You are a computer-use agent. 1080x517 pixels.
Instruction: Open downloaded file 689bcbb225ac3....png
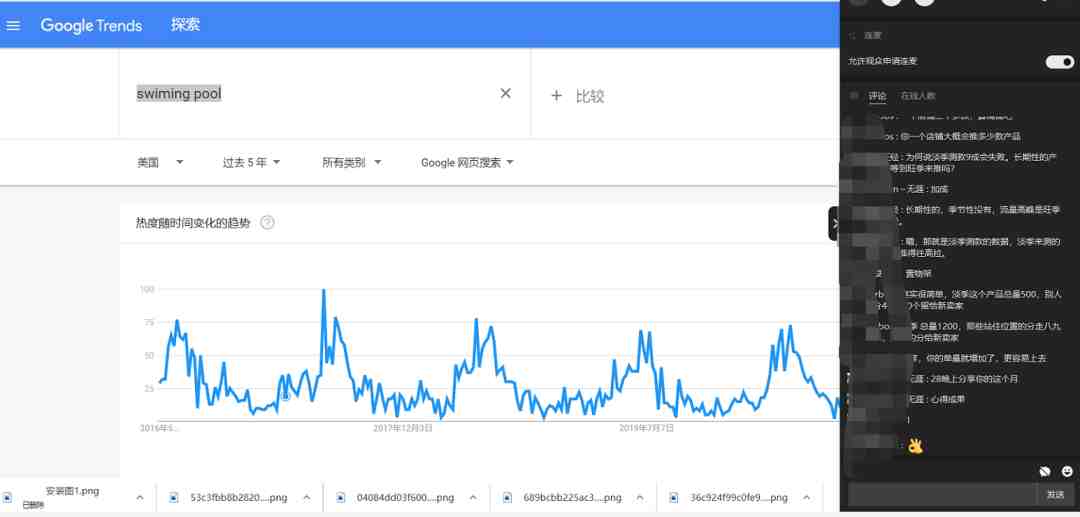572,497
